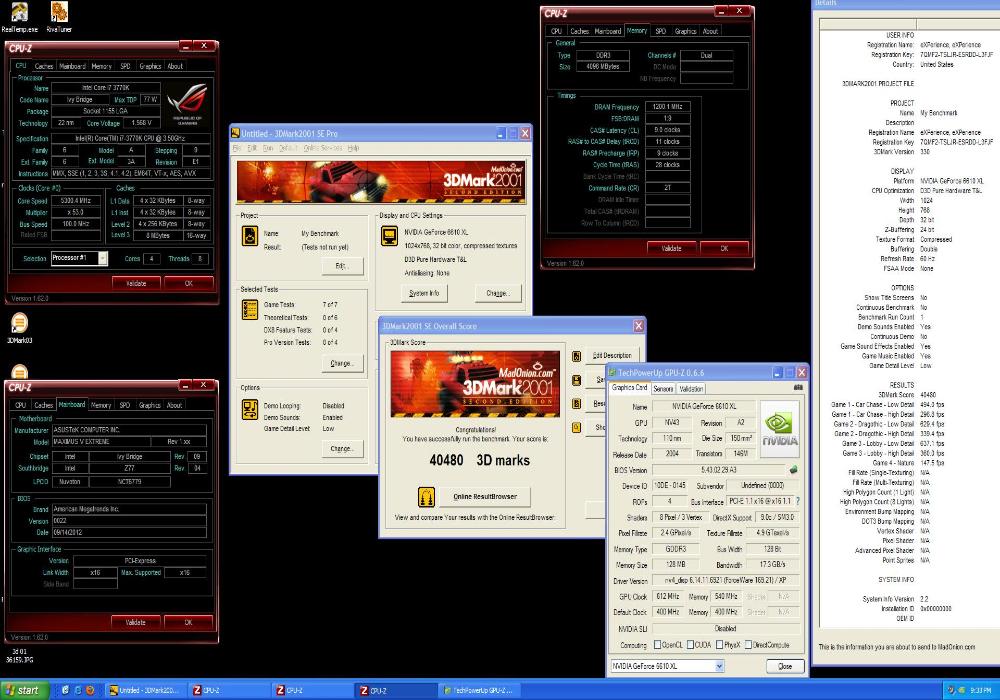Click the Online ResultBrowser button

pos(485,496)
